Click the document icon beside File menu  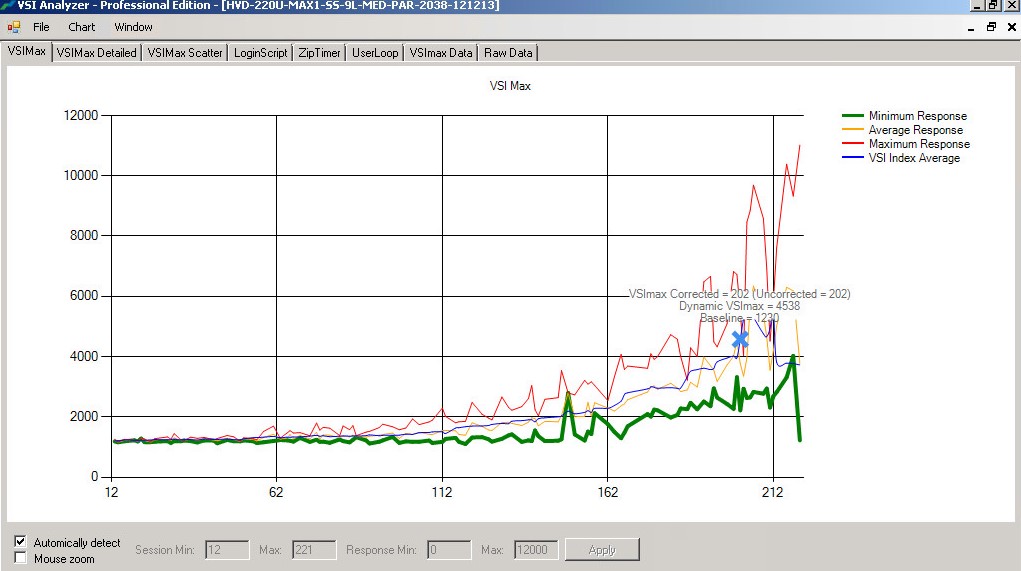[14, 27]
